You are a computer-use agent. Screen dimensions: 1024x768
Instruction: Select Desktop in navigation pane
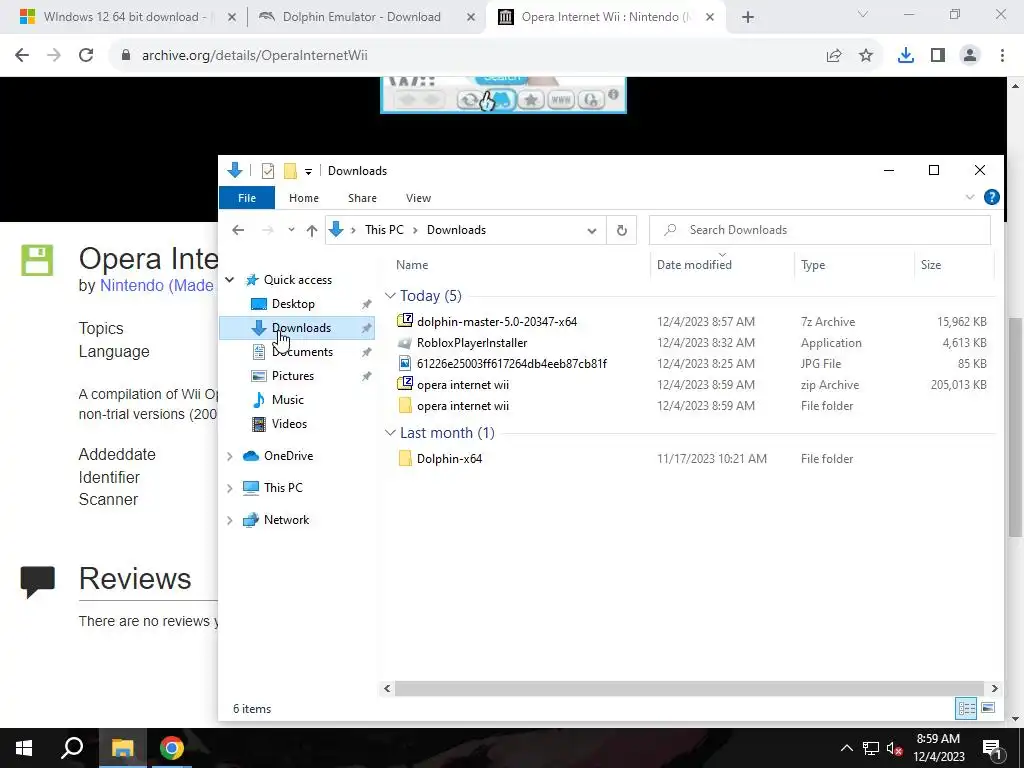(293, 304)
